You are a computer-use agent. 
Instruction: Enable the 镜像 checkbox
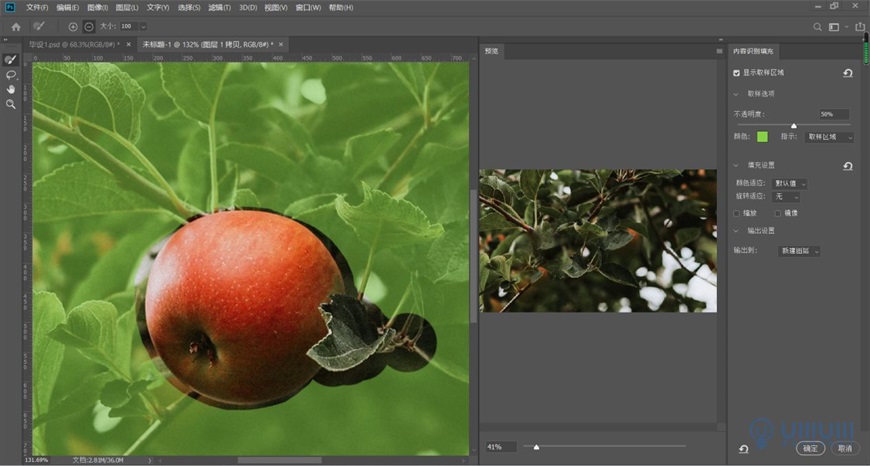[x=778, y=213]
